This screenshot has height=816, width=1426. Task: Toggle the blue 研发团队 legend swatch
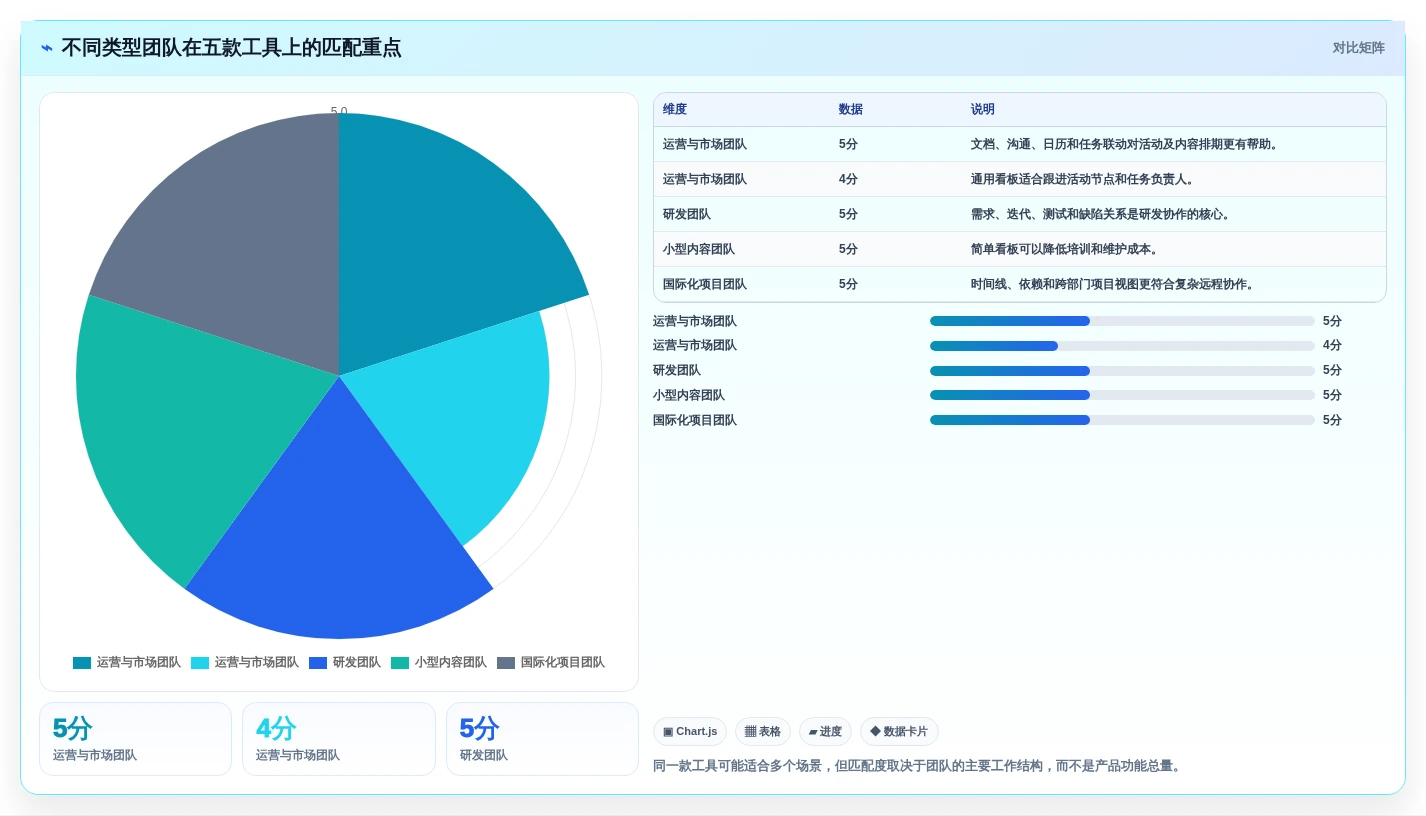point(318,663)
